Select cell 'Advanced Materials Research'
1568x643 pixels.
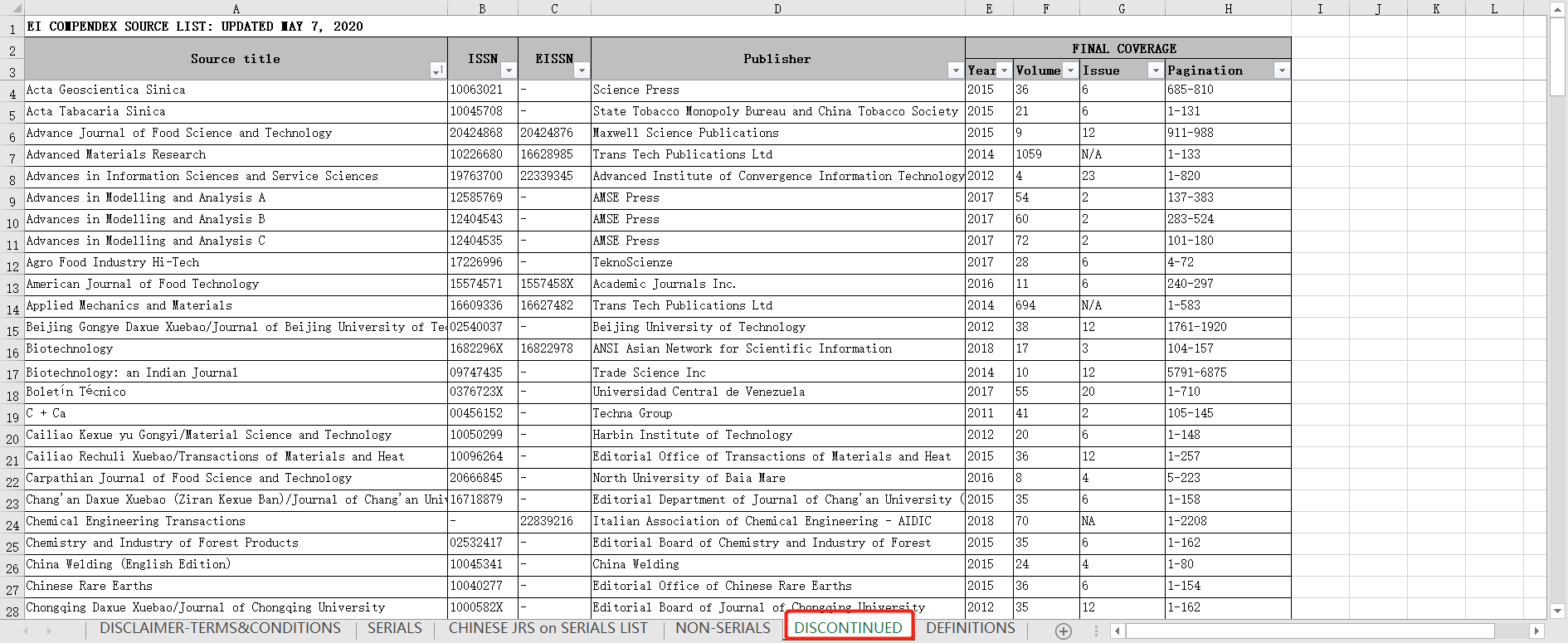(236, 154)
